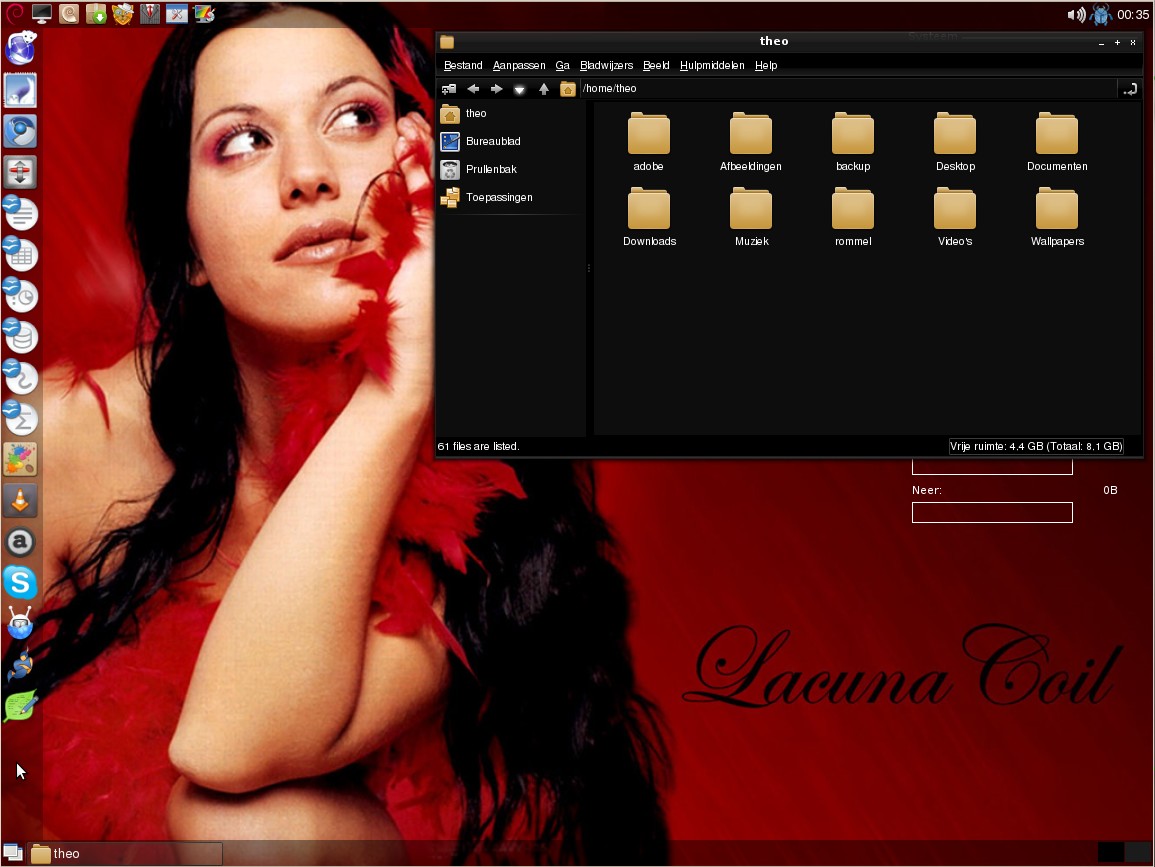Open the Bladwijzers menu
Screen dimensions: 1155x867
(606, 66)
